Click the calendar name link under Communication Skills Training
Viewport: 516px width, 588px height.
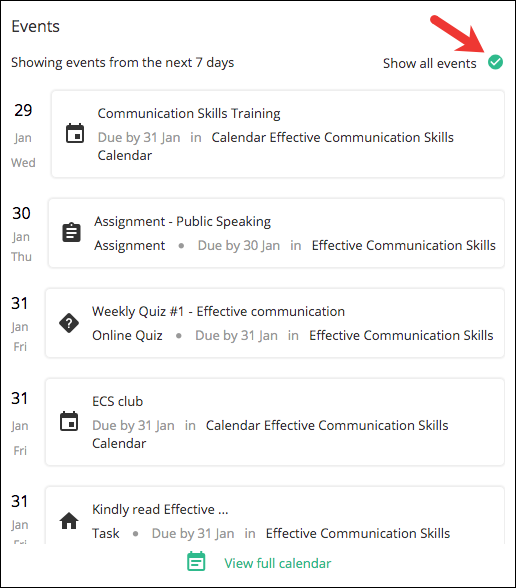276,146
